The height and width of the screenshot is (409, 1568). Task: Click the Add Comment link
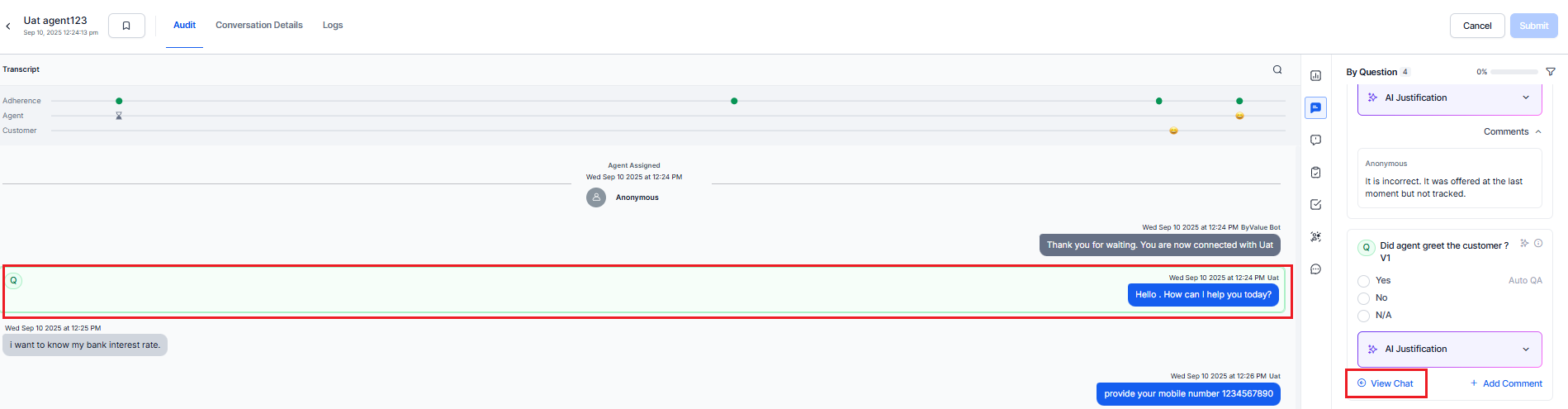(x=1506, y=383)
